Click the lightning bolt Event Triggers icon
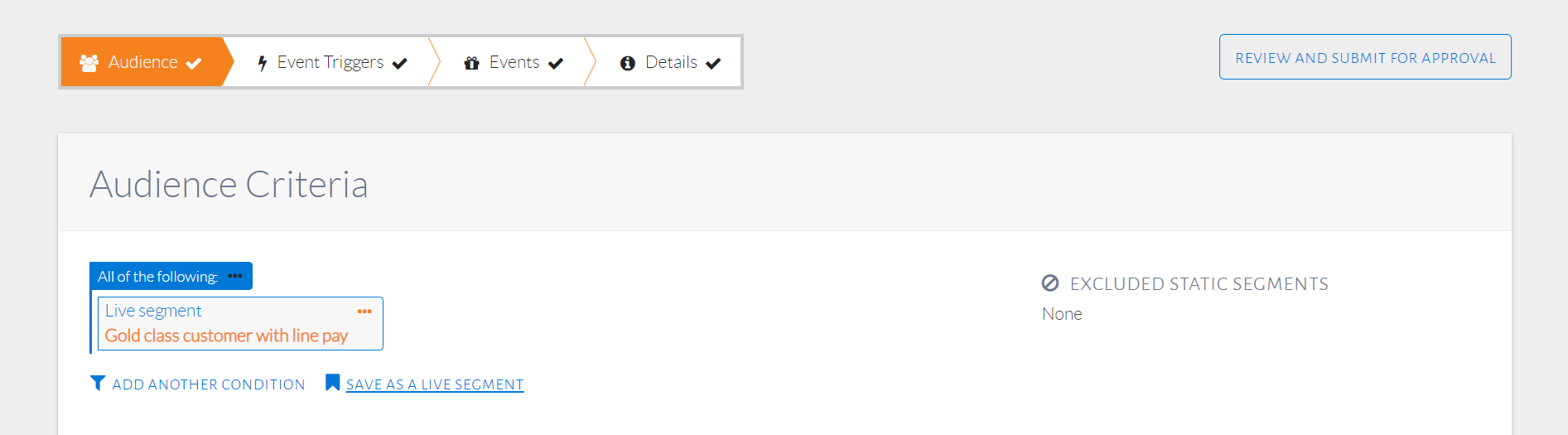 263,63
